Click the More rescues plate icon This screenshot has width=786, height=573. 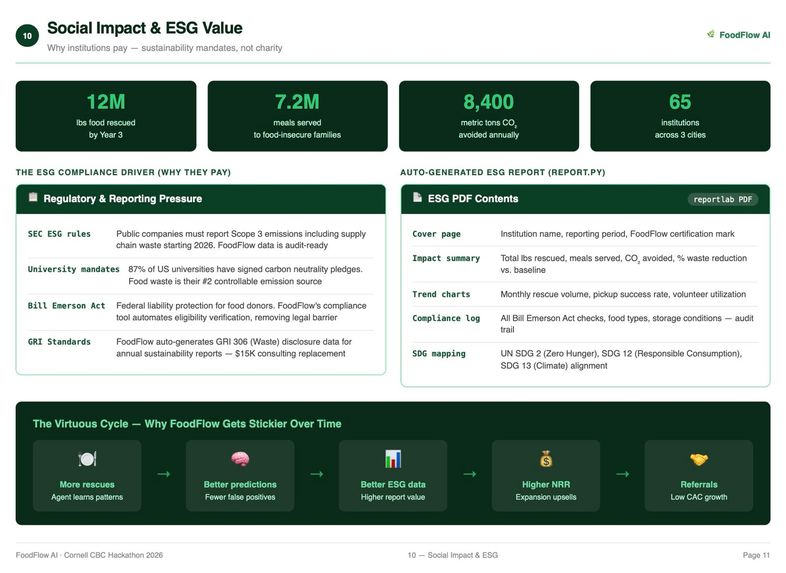(87, 458)
